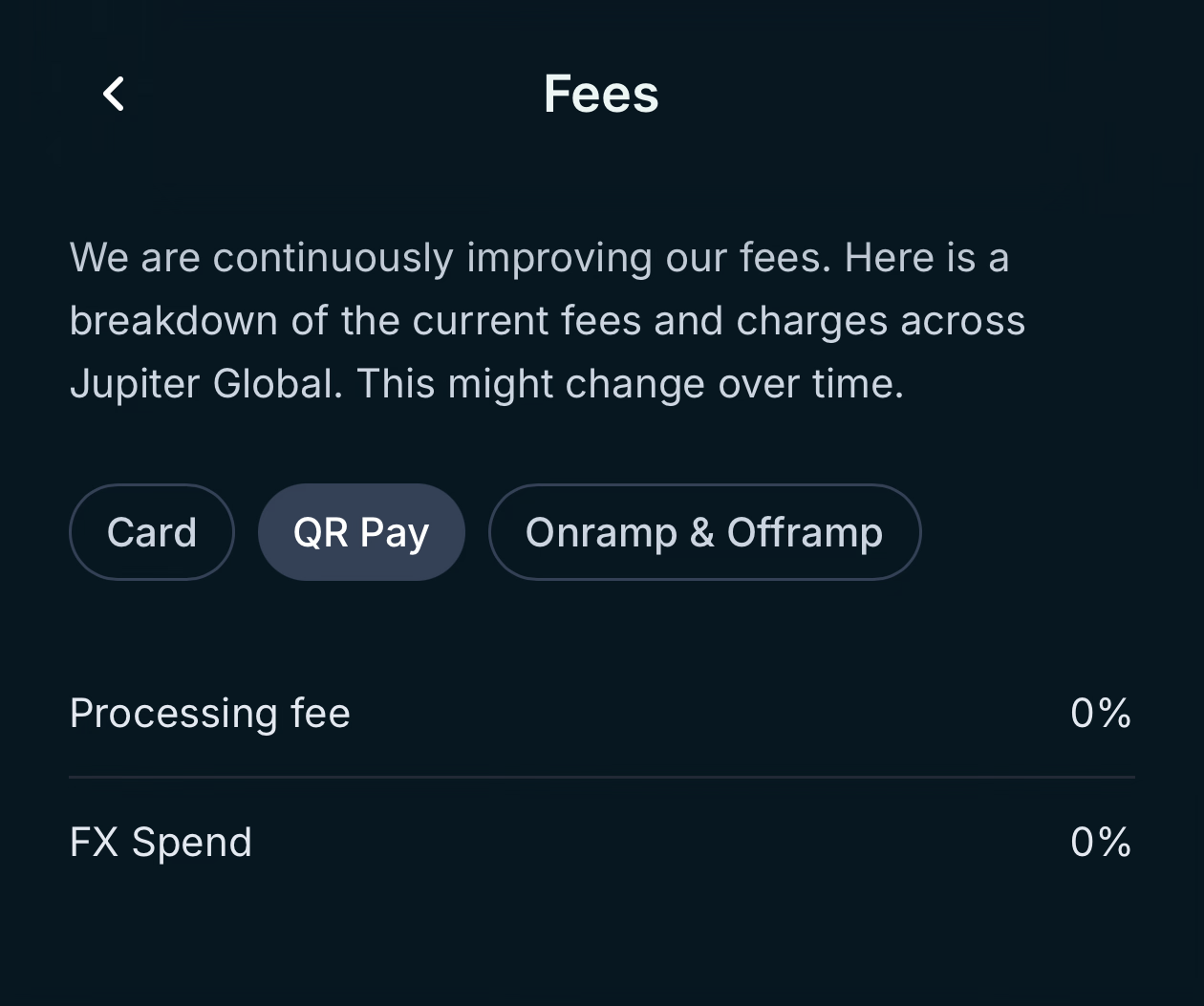Click the Fees page title
The image size is (1204, 1006).
tap(601, 93)
